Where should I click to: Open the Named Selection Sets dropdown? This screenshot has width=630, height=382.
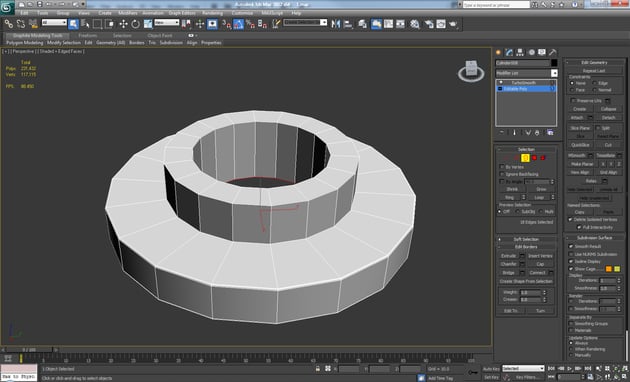point(305,22)
